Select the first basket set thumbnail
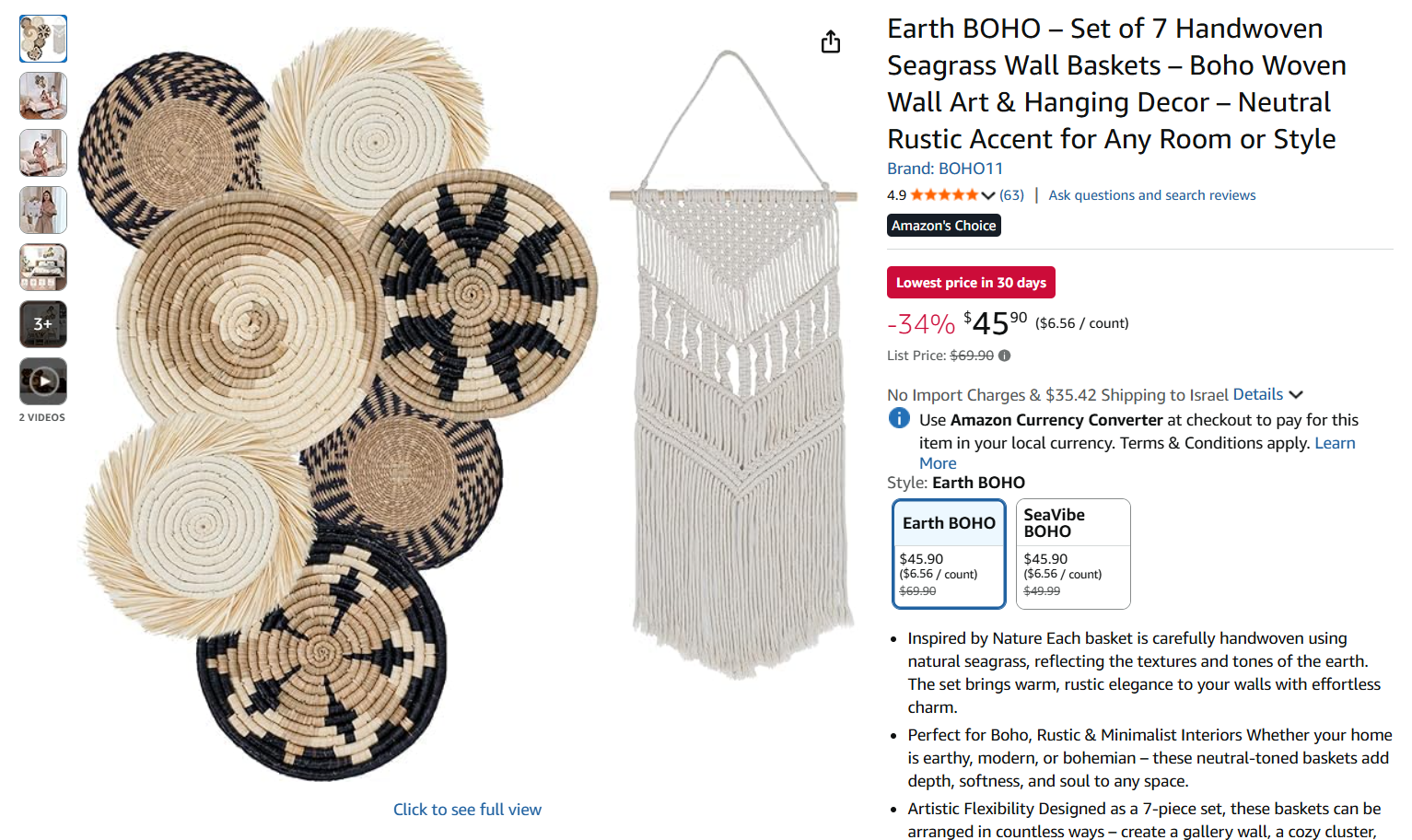Image resolution: width=1412 pixels, height=840 pixels. [x=43, y=39]
